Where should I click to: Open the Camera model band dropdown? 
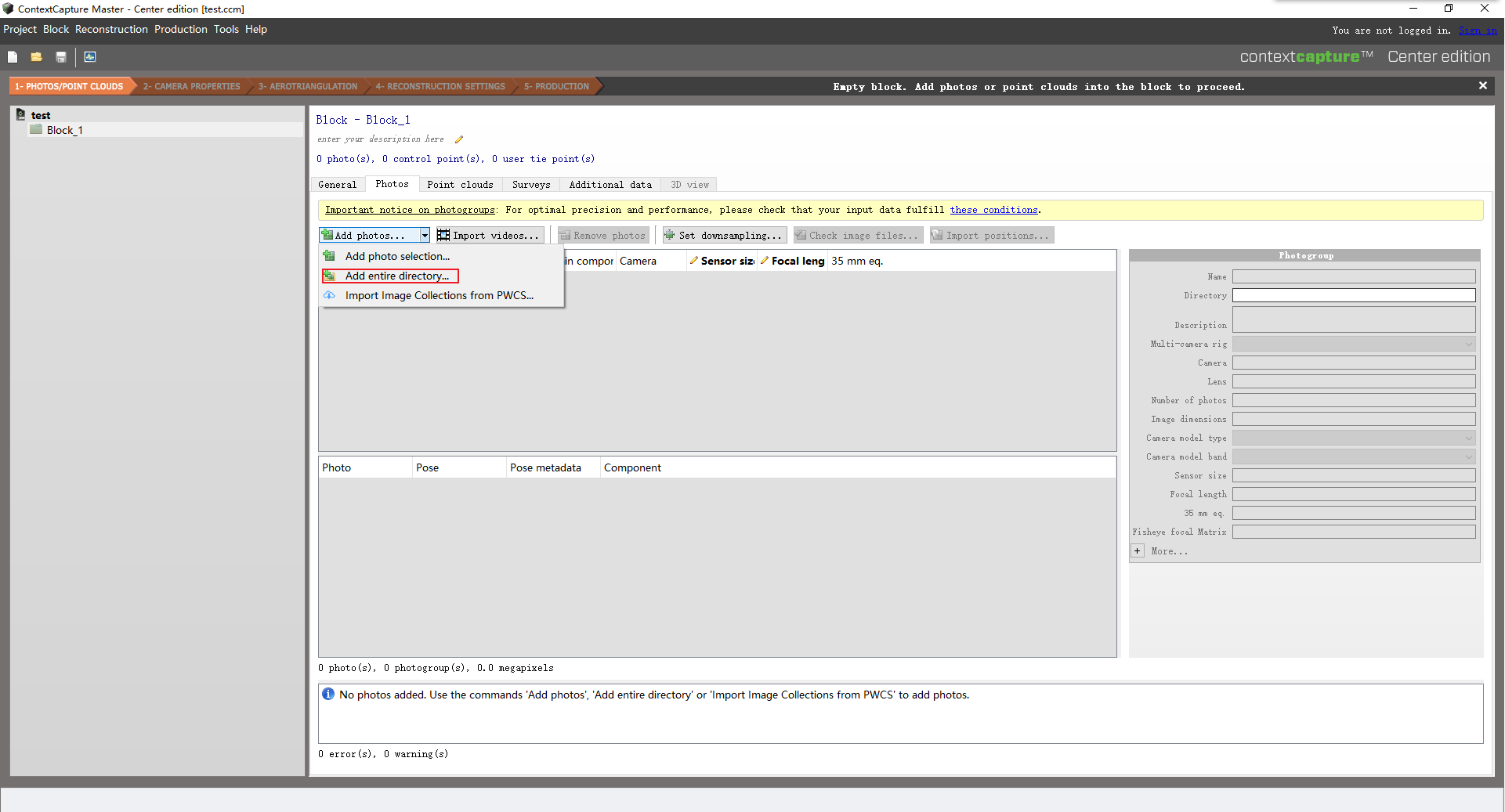click(1353, 457)
